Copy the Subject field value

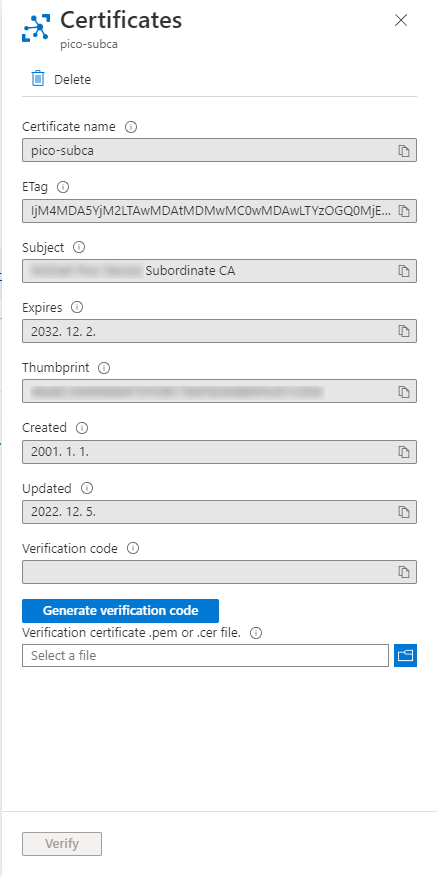pos(403,271)
